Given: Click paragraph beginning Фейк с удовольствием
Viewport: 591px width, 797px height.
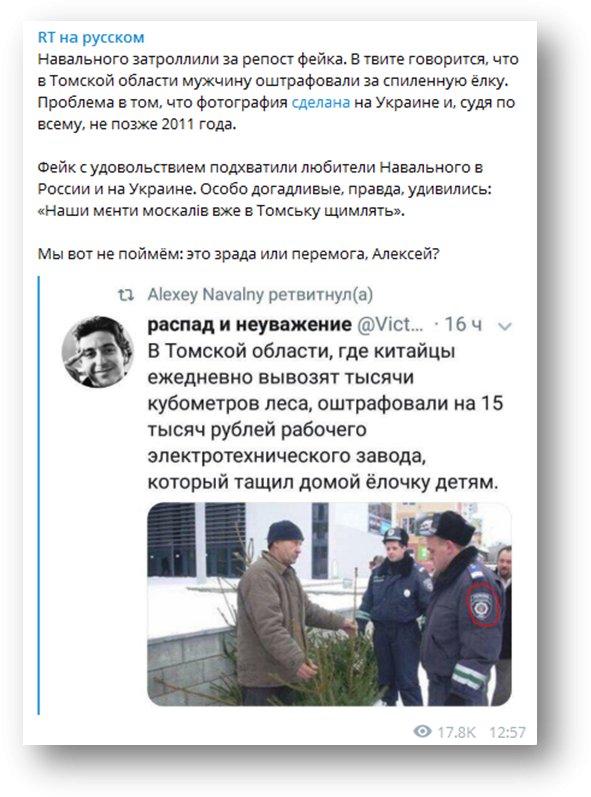Looking at the screenshot, I should tap(265, 189).
